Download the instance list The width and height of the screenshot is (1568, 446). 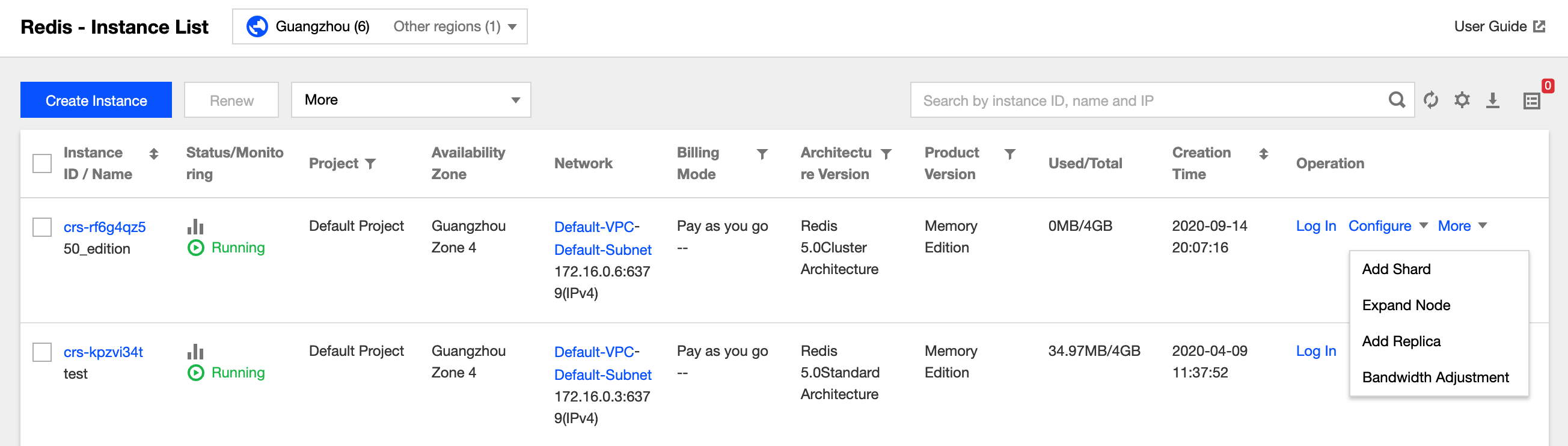point(1492,100)
